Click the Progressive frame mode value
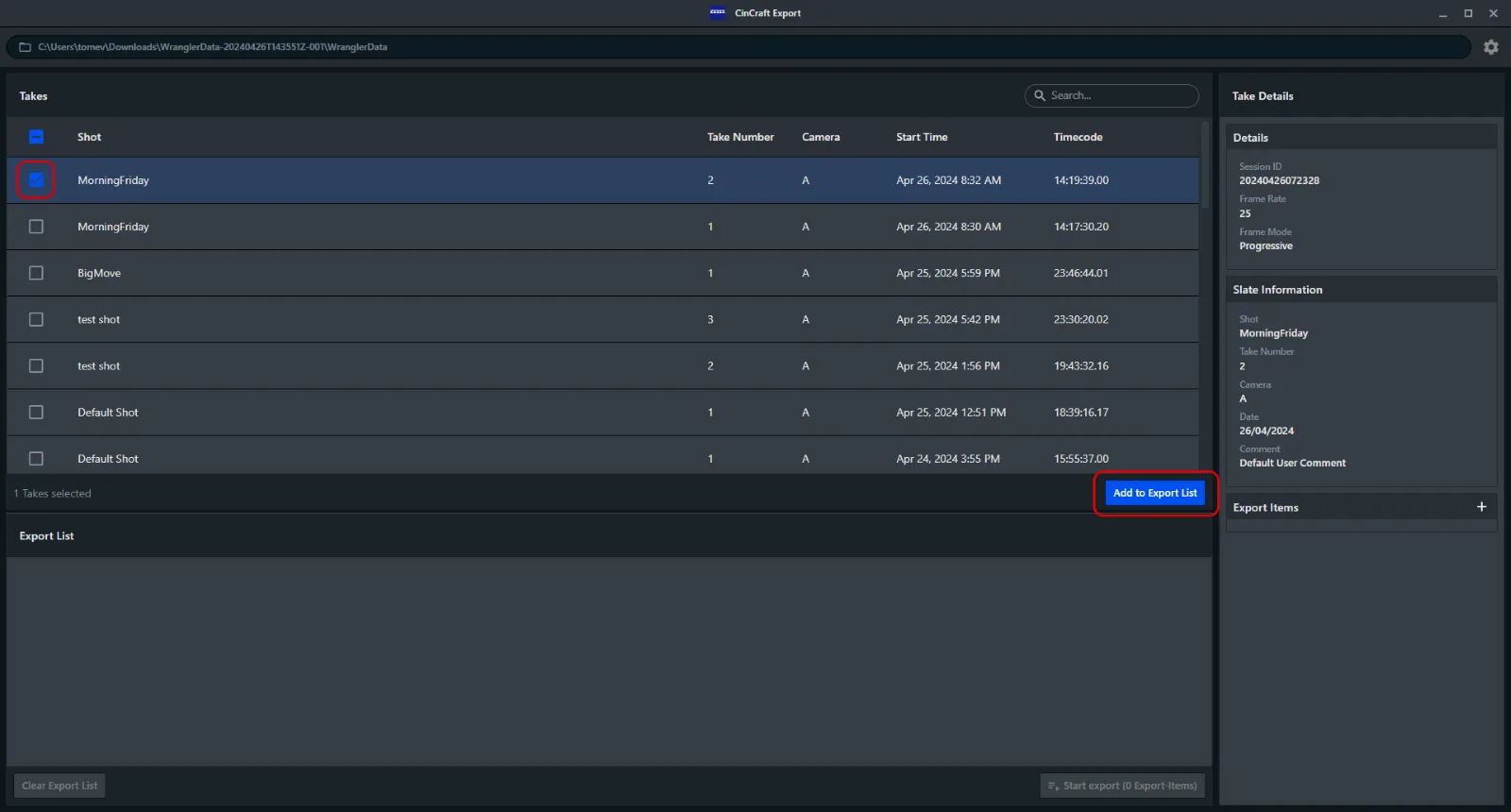 [x=1265, y=245]
